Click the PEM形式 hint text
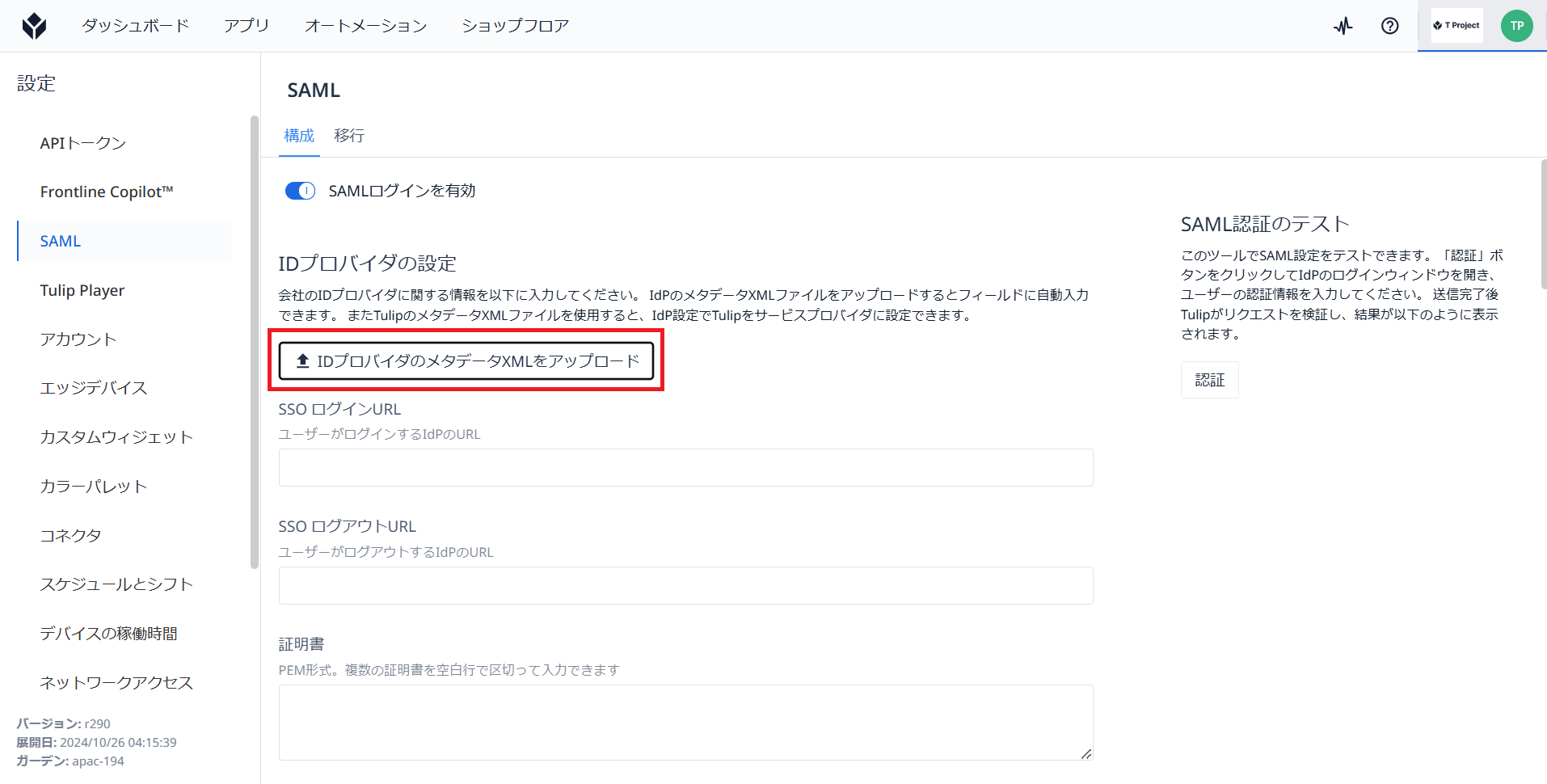1547x784 pixels. tap(449, 670)
